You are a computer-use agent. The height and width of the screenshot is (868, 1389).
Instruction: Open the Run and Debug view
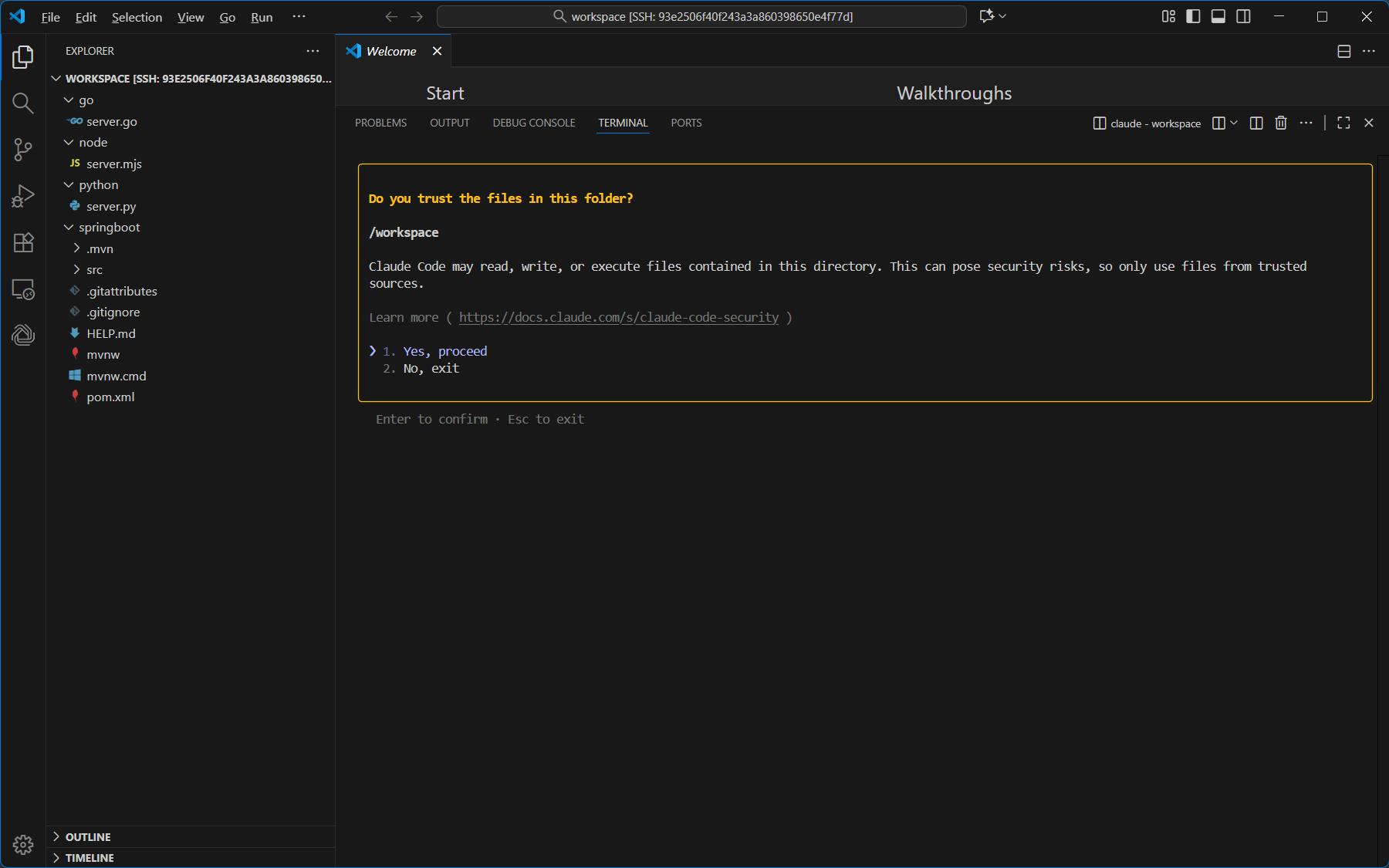23,196
